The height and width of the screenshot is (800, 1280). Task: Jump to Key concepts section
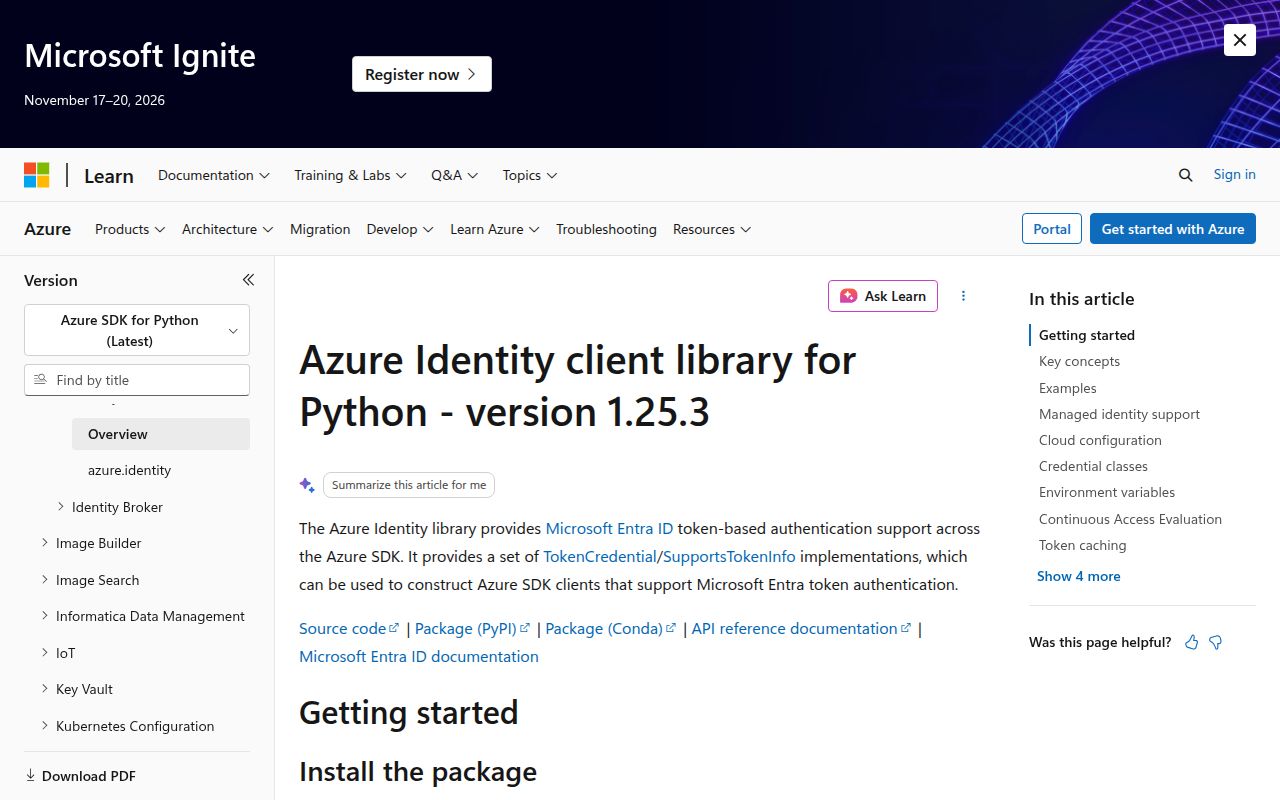coord(1079,361)
